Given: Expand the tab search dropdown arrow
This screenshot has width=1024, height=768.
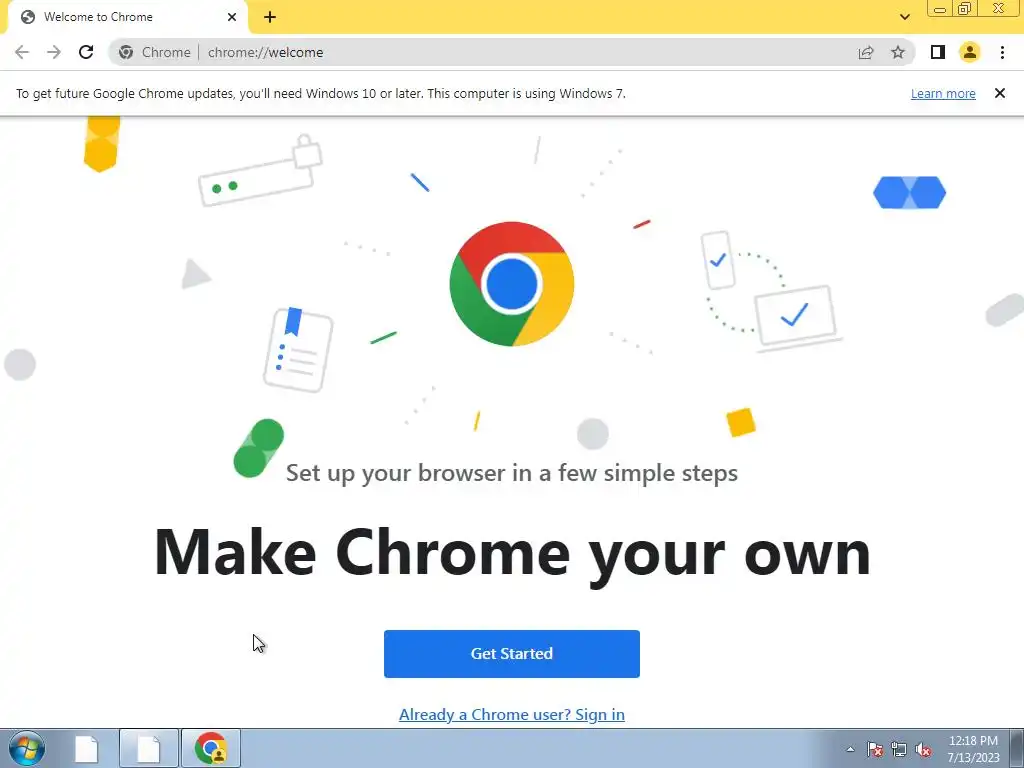Looking at the screenshot, I should point(904,17).
